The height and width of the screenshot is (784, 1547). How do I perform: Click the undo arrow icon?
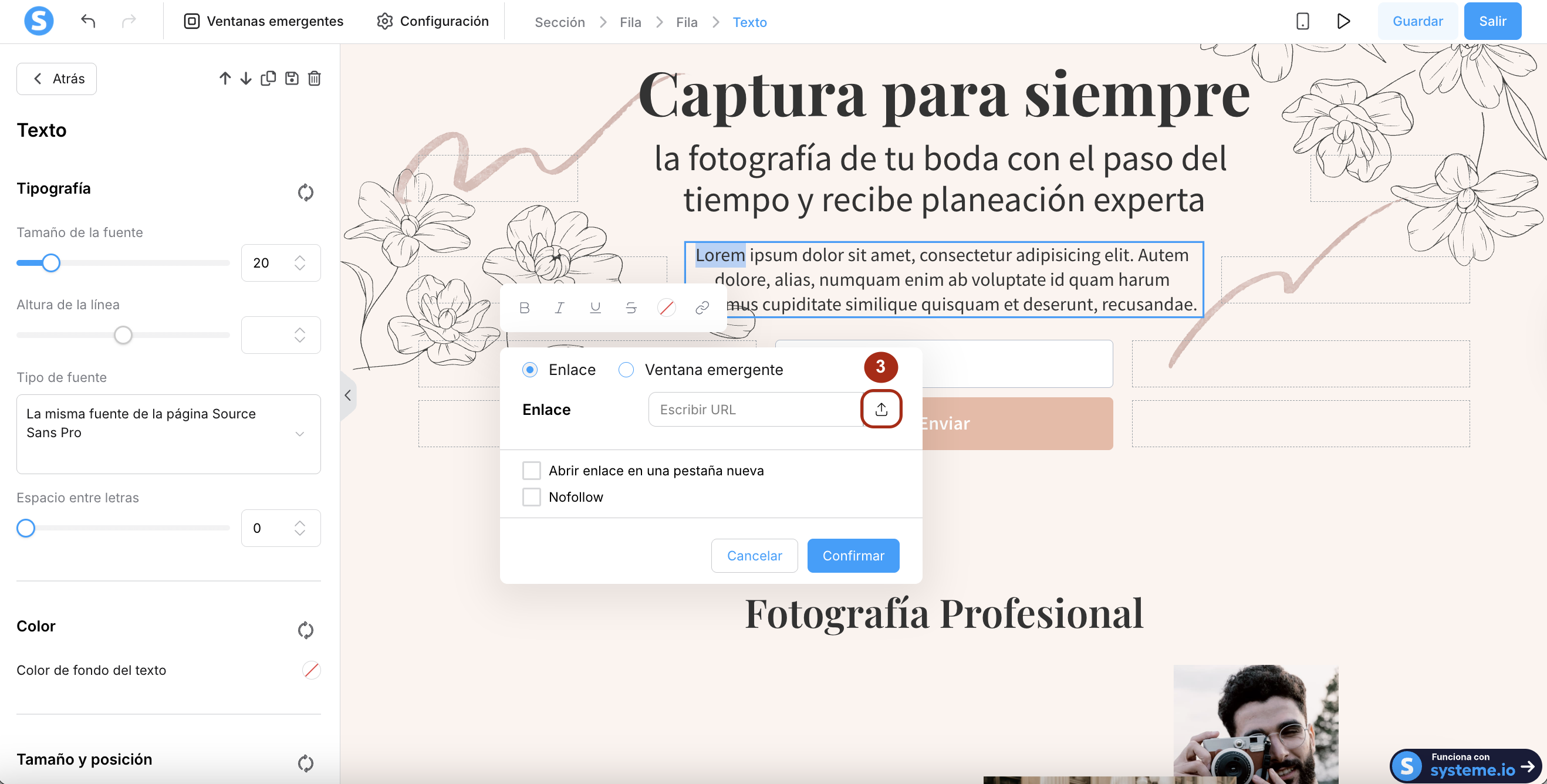pyautogui.click(x=88, y=22)
